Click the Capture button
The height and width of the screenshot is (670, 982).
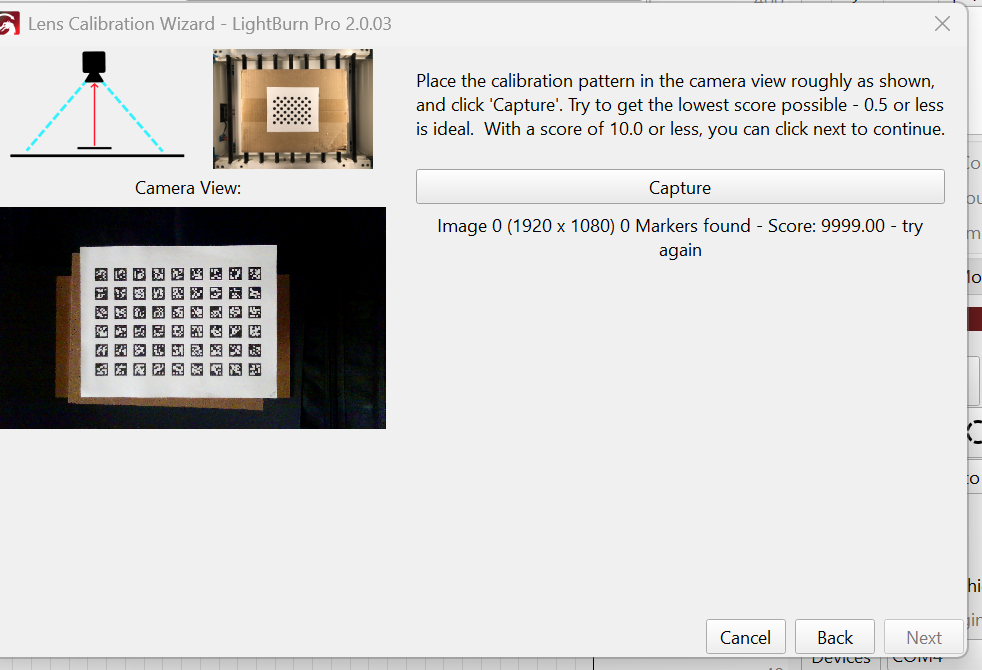pyautogui.click(x=680, y=187)
